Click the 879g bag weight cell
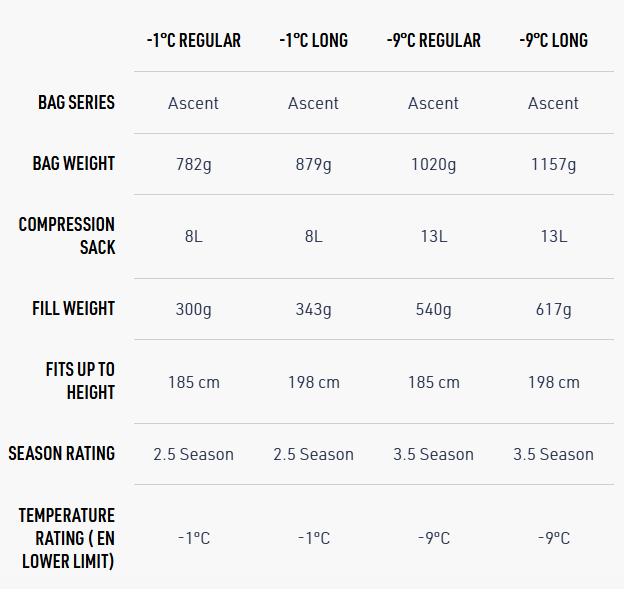The height and width of the screenshot is (589, 624). tap(313, 164)
